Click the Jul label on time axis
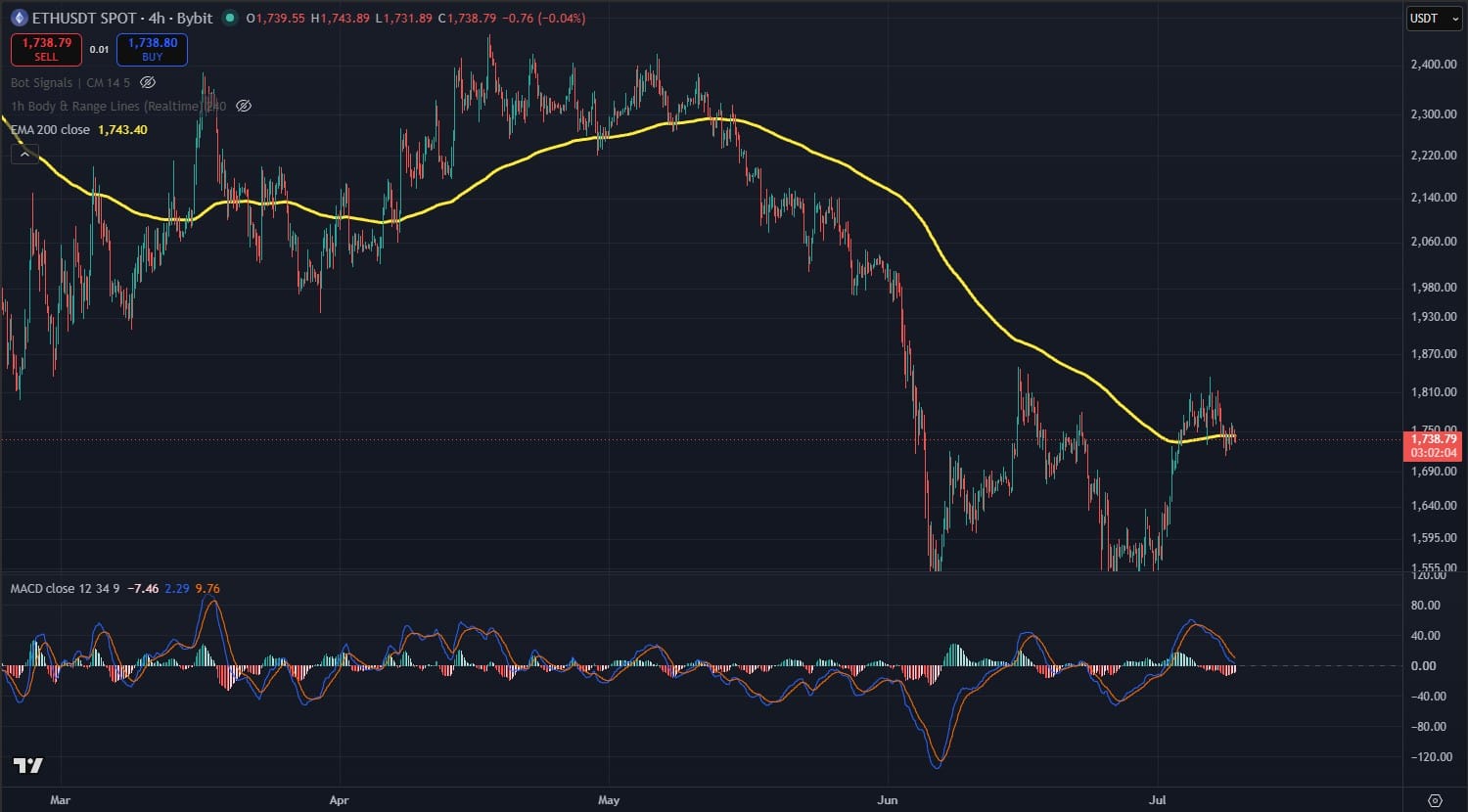Screen dimensions: 1468x812 pyautogui.click(x=1159, y=800)
